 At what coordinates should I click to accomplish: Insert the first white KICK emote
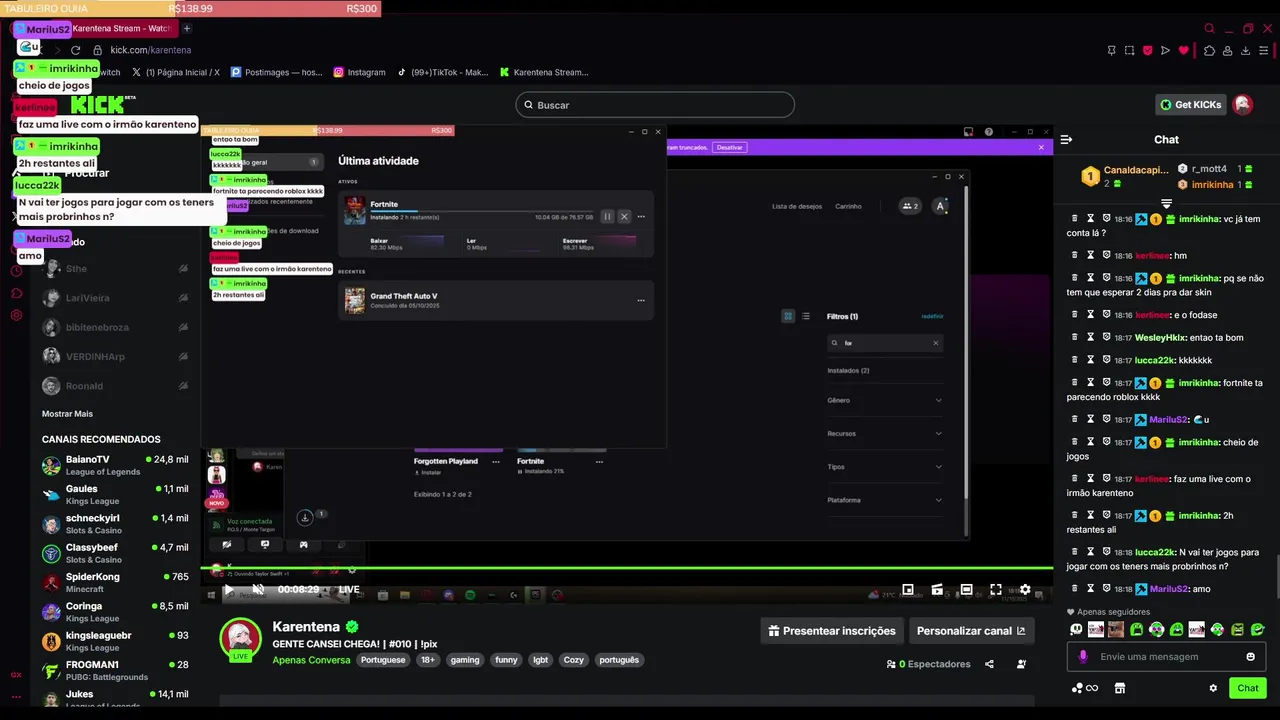(1076, 630)
